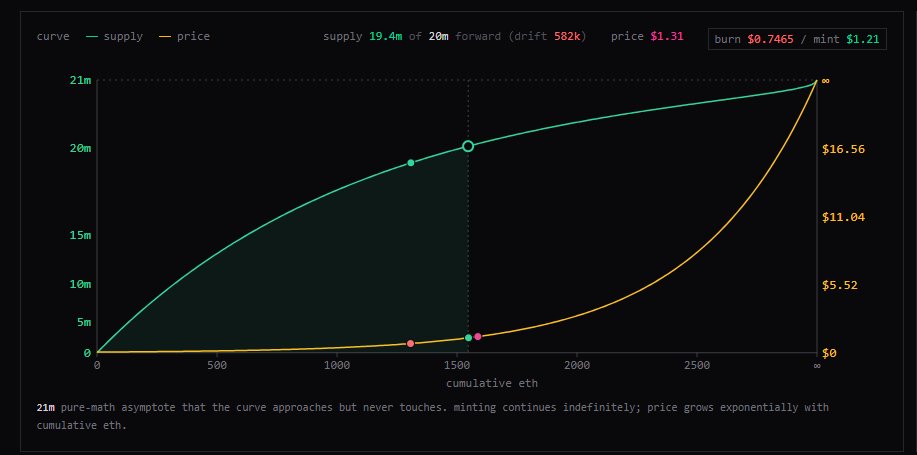Click the $11.04 right axis label
Screen dimensions: 917x455
tap(843, 217)
